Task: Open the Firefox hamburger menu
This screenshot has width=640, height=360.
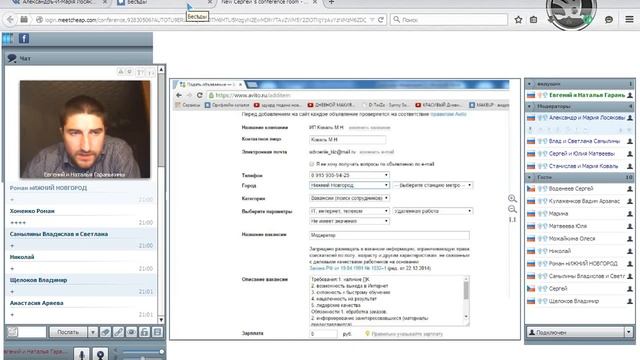Action: tap(629, 19)
